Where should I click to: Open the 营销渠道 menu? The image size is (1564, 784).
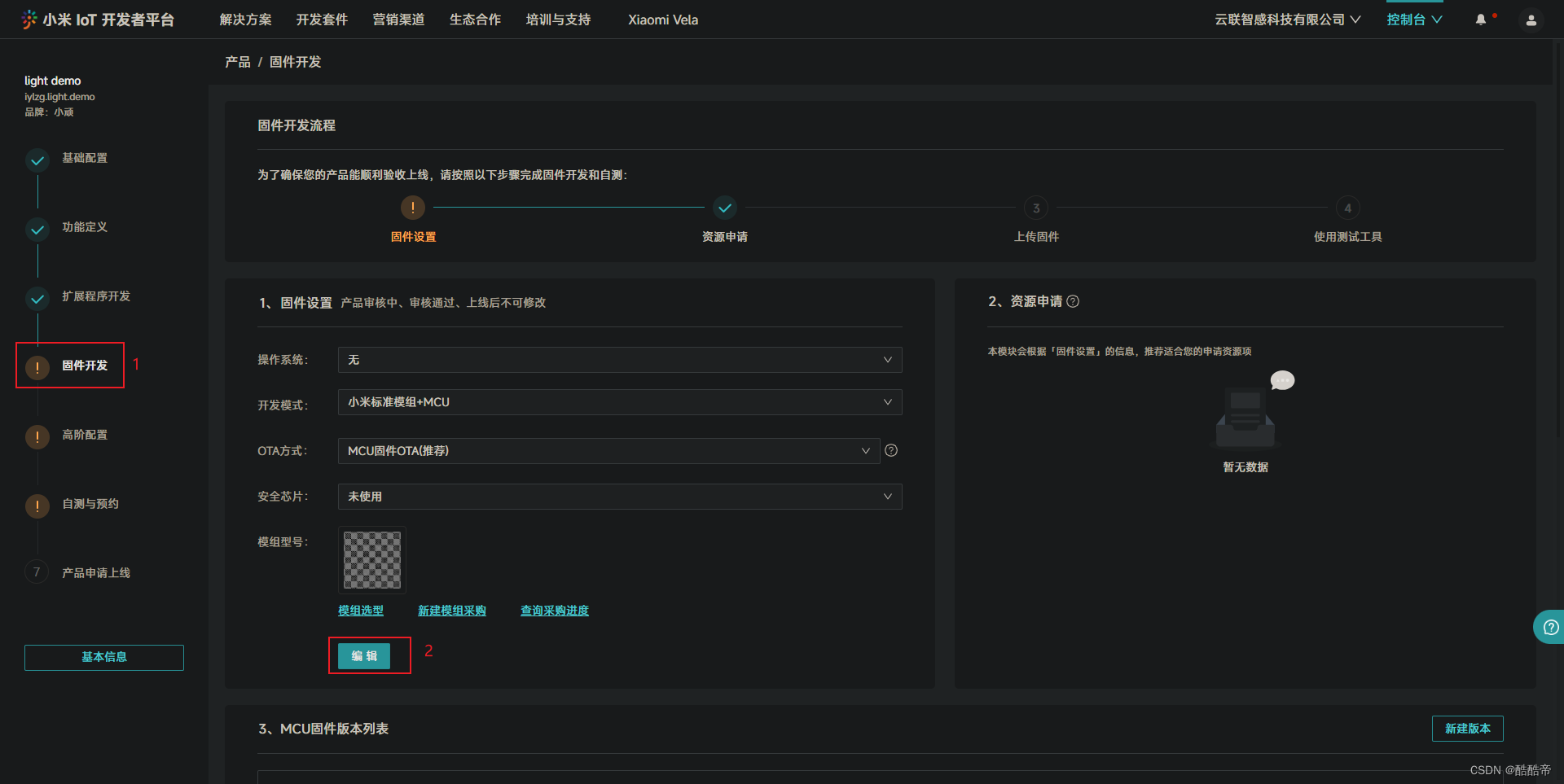tap(398, 20)
